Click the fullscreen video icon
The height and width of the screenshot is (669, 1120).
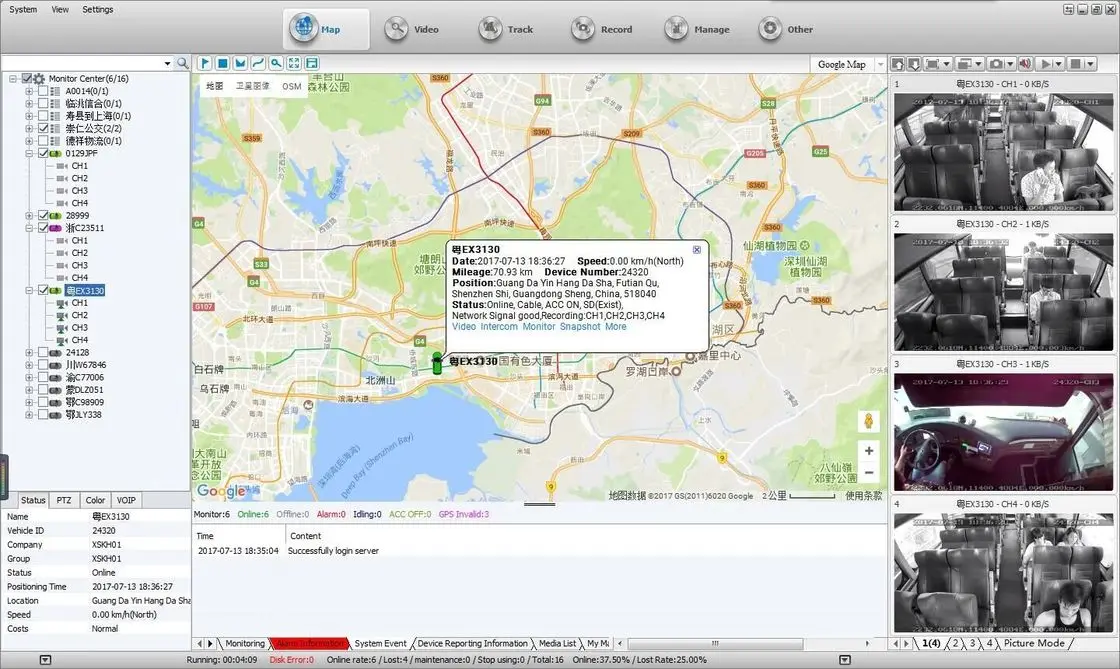click(932, 64)
